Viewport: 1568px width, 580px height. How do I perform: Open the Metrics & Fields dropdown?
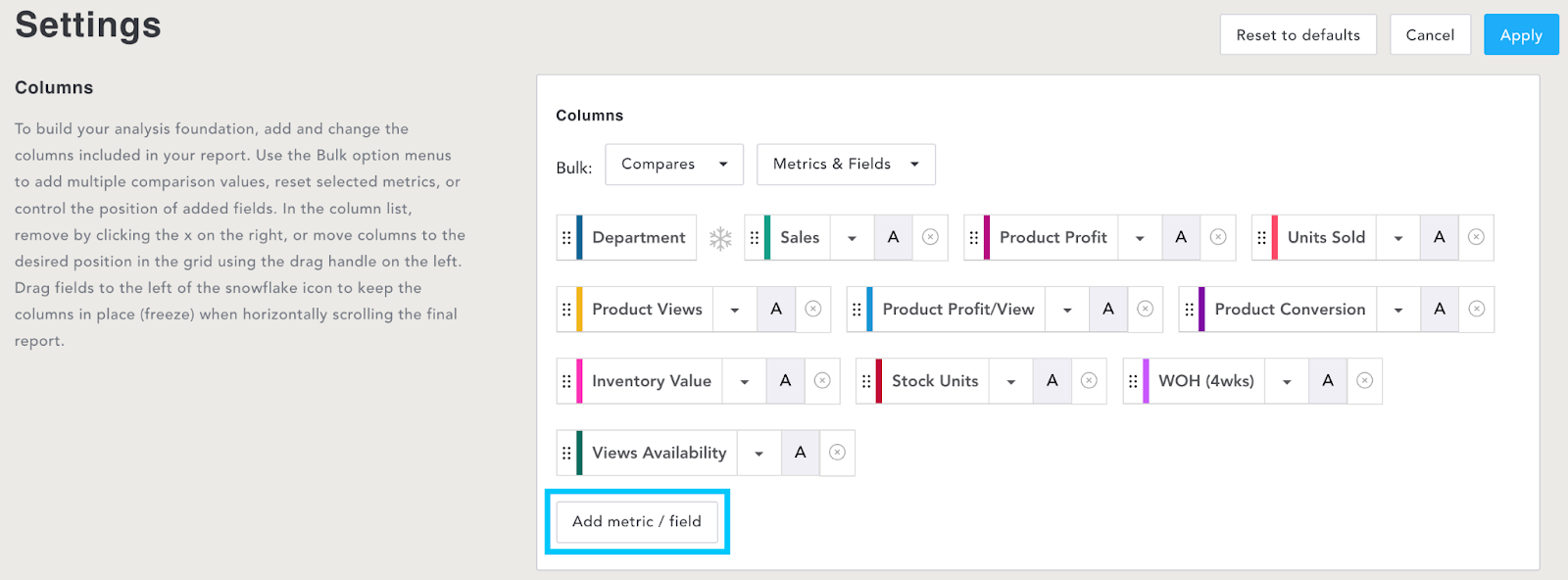(846, 165)
